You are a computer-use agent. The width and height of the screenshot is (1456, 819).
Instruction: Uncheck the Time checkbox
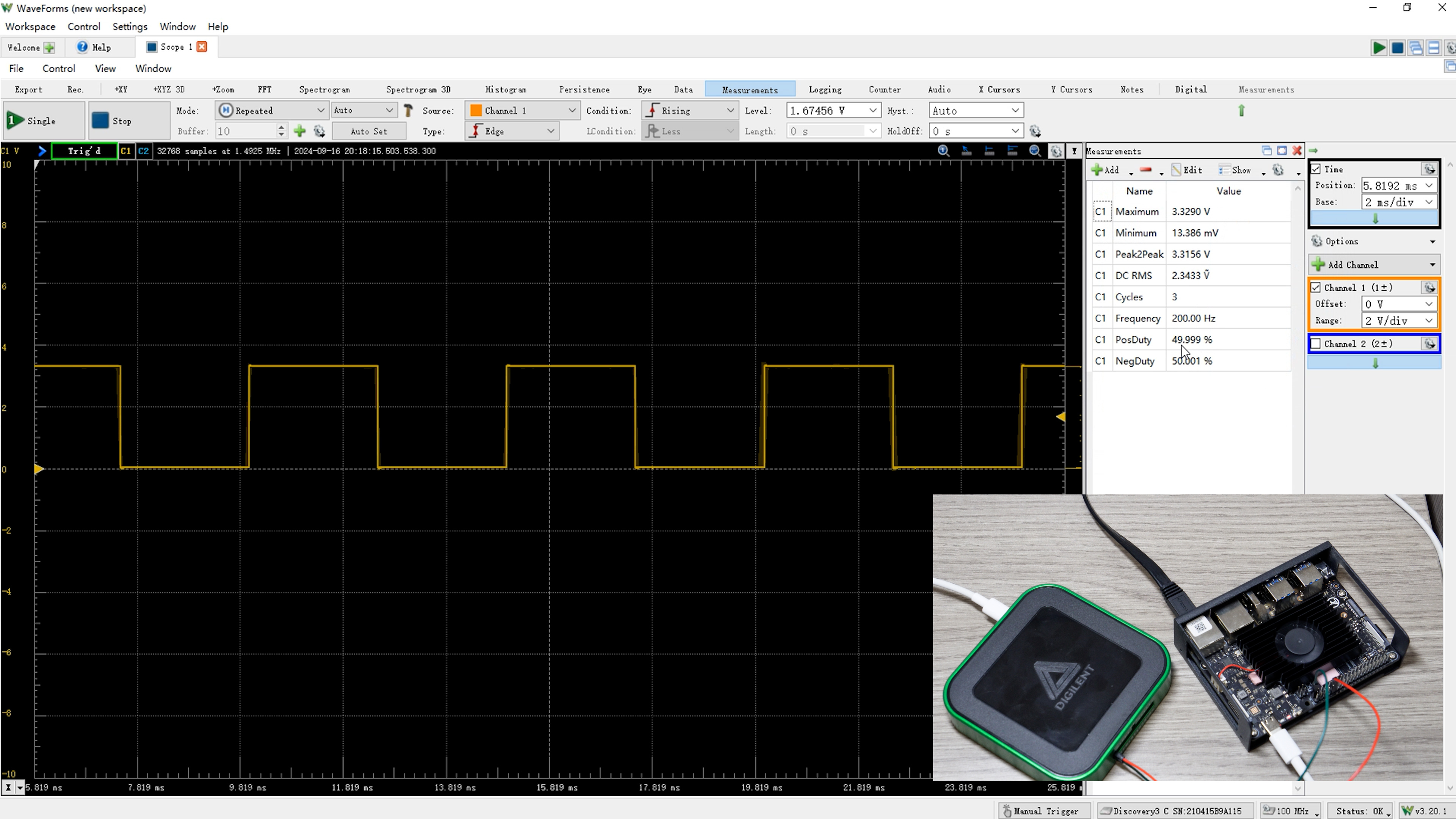coord(1316,169)
